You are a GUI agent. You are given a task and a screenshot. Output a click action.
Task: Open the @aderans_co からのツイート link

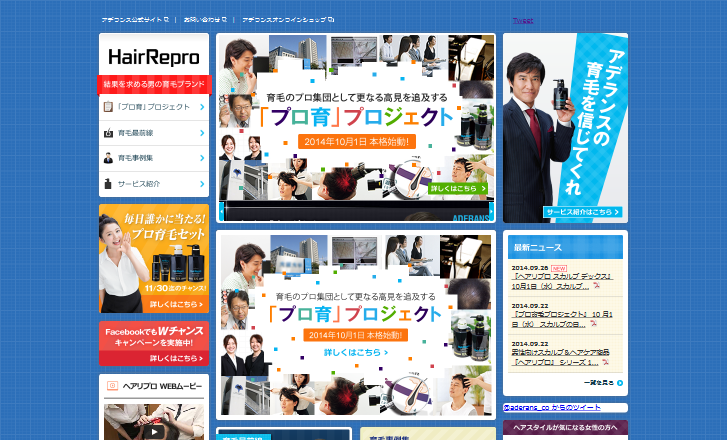552,408
